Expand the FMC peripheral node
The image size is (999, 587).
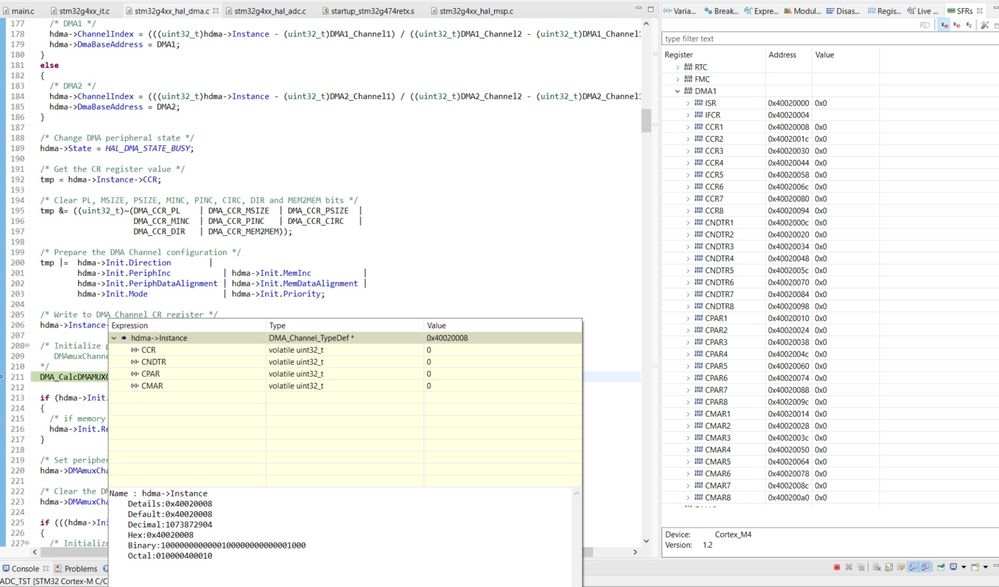click(677, 79)
